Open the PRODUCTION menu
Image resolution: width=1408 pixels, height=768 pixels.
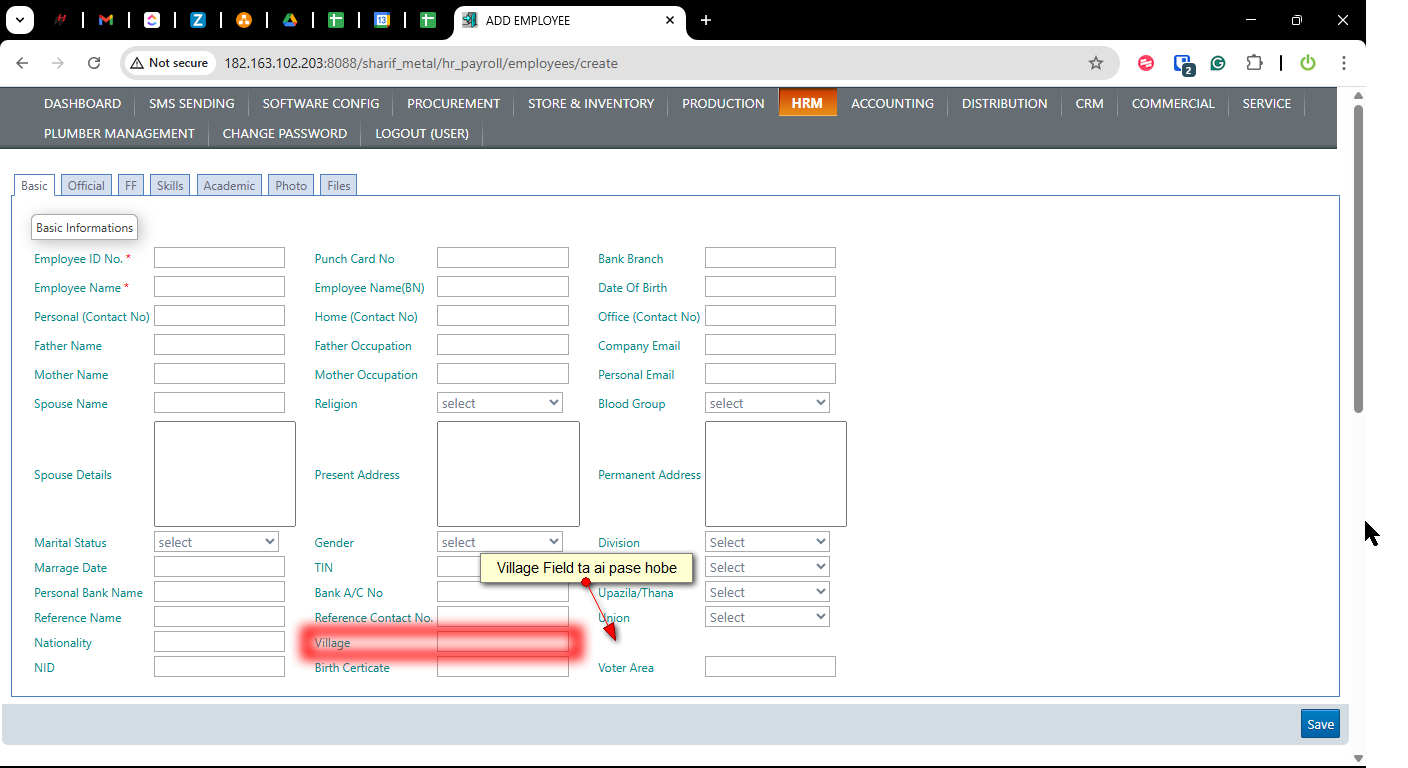723,103
